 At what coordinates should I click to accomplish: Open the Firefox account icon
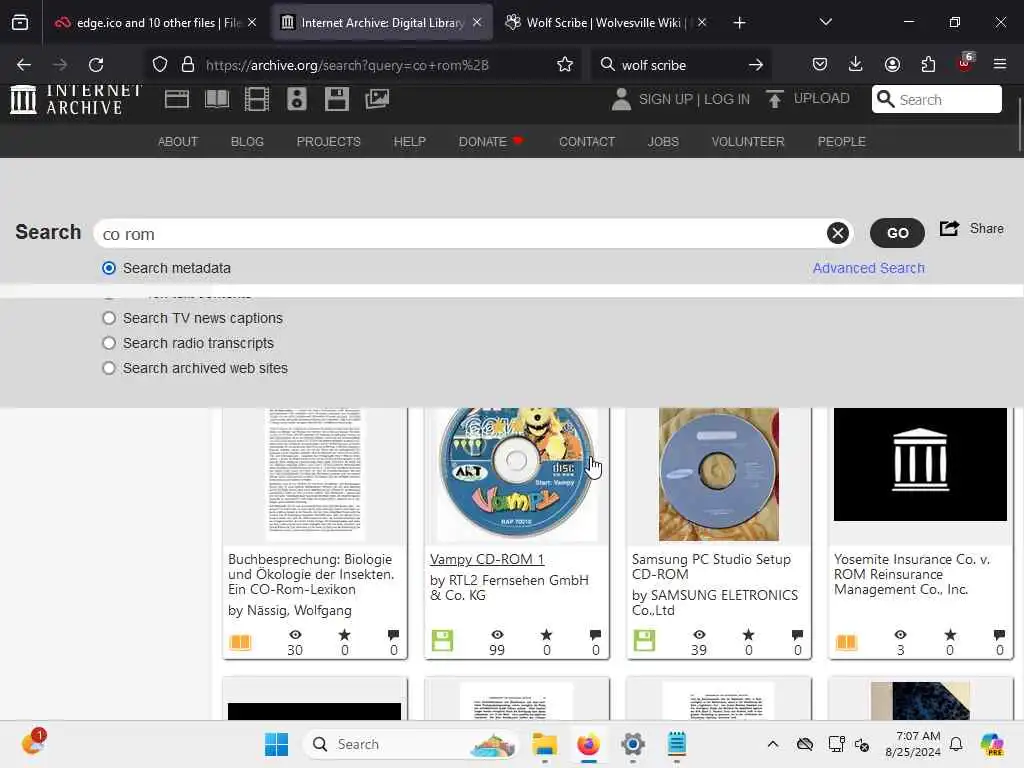pos(892,64)
